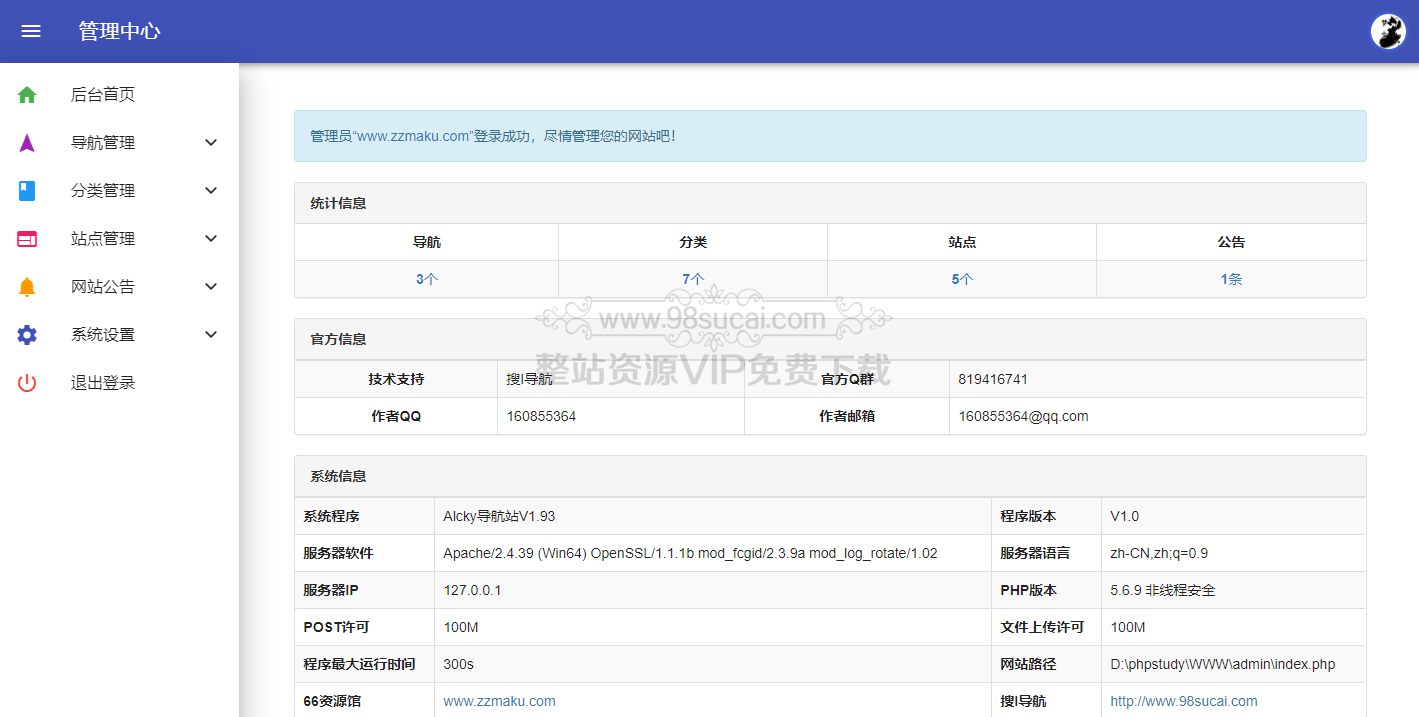The height and width of the screenshot is (717, 1419).
Task: Open the 网站公告 menu item
Action: click(x=102, y=286)
